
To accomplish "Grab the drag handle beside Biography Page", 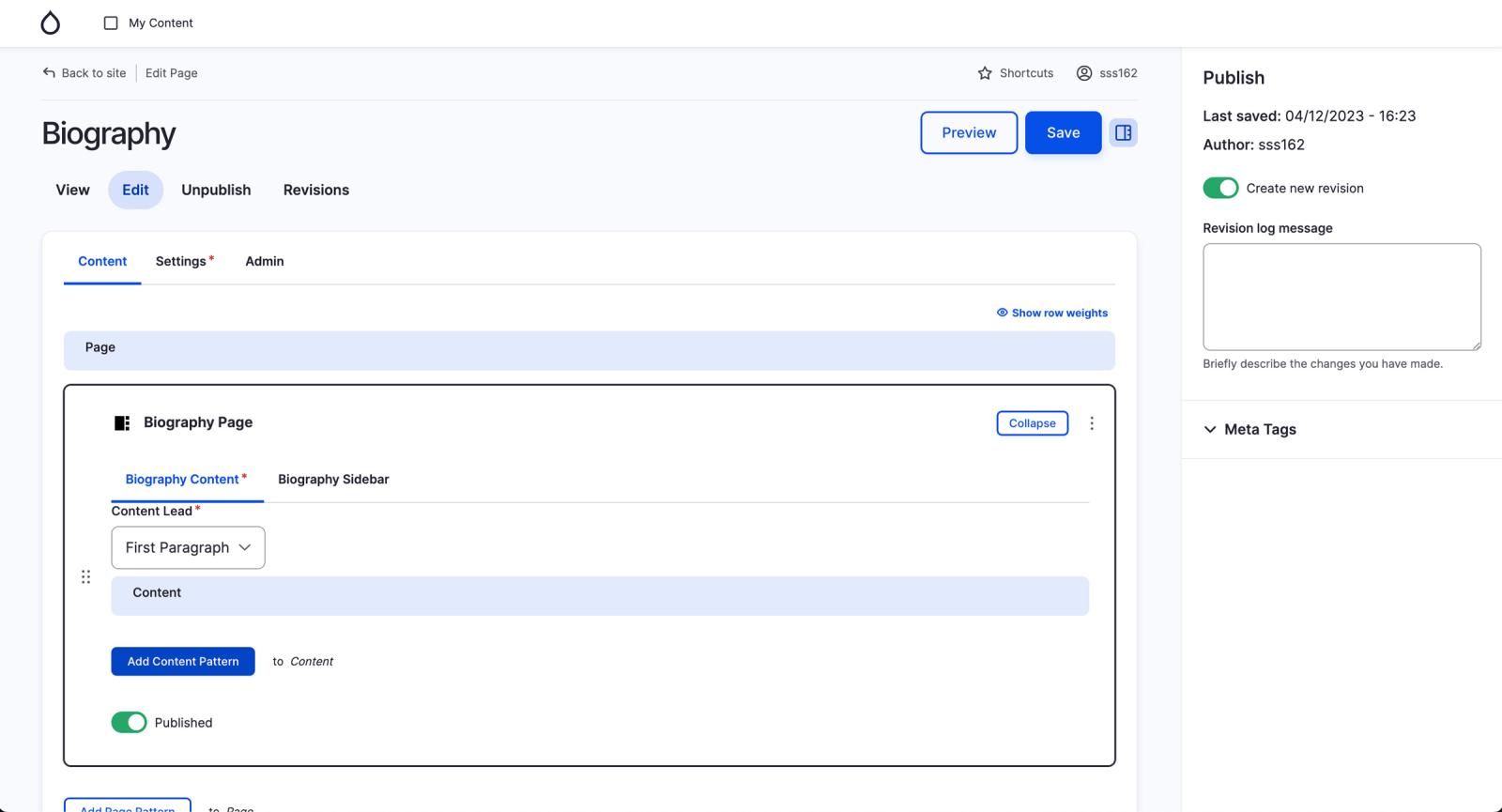I will (x=85, y=576).
